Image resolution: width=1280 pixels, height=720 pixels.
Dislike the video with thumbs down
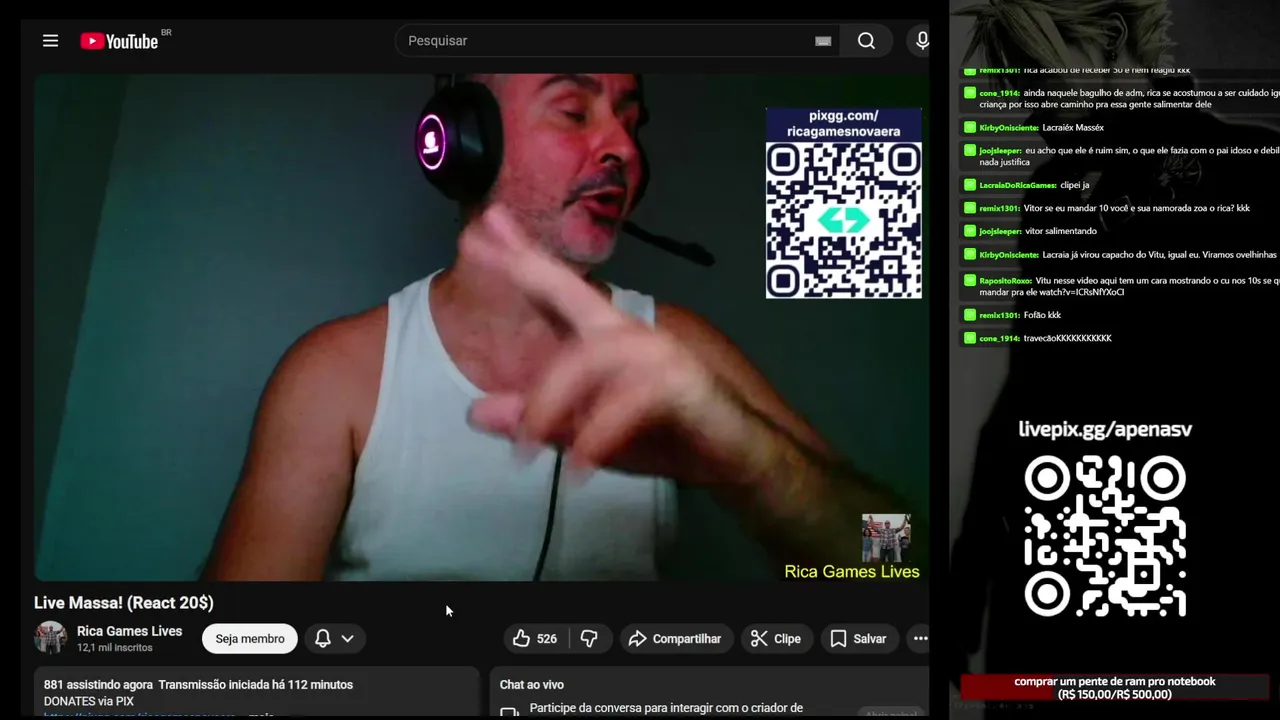(x=589, y=639)
